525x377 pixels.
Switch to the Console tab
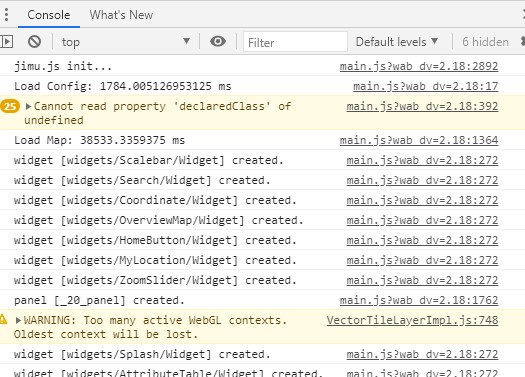point(49,15)
